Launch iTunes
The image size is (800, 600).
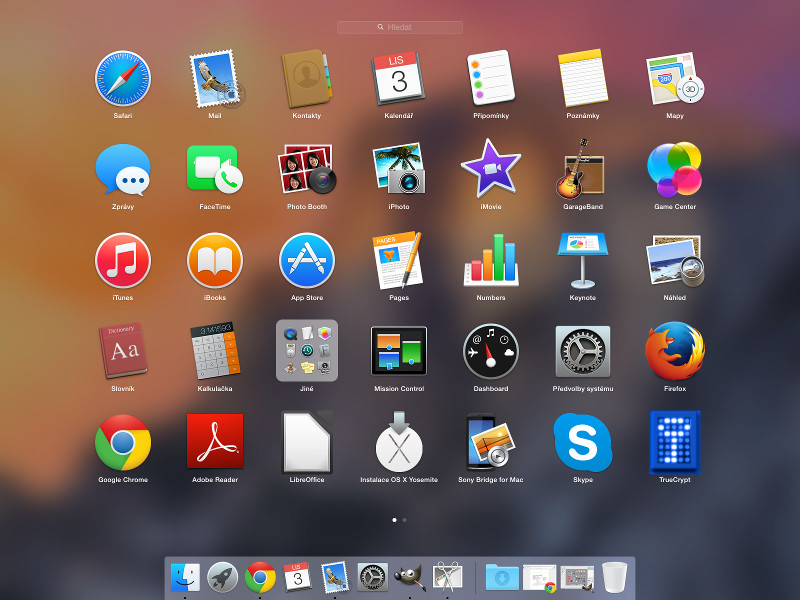123,260
